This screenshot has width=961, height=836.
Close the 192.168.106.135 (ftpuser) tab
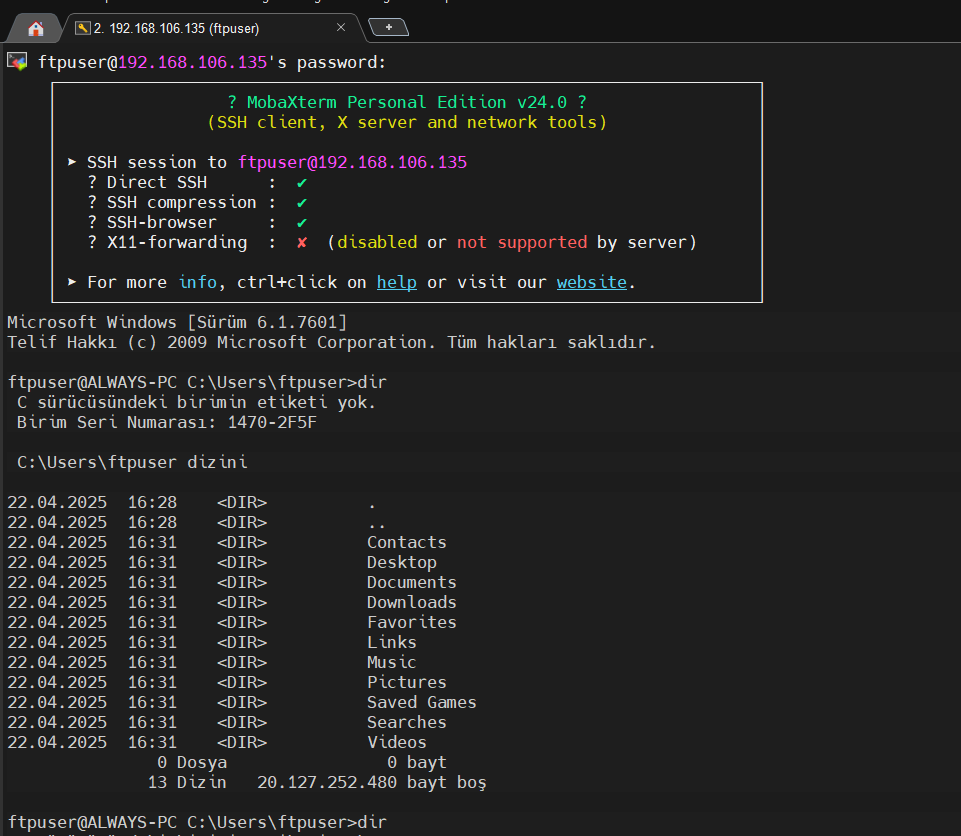341,28
